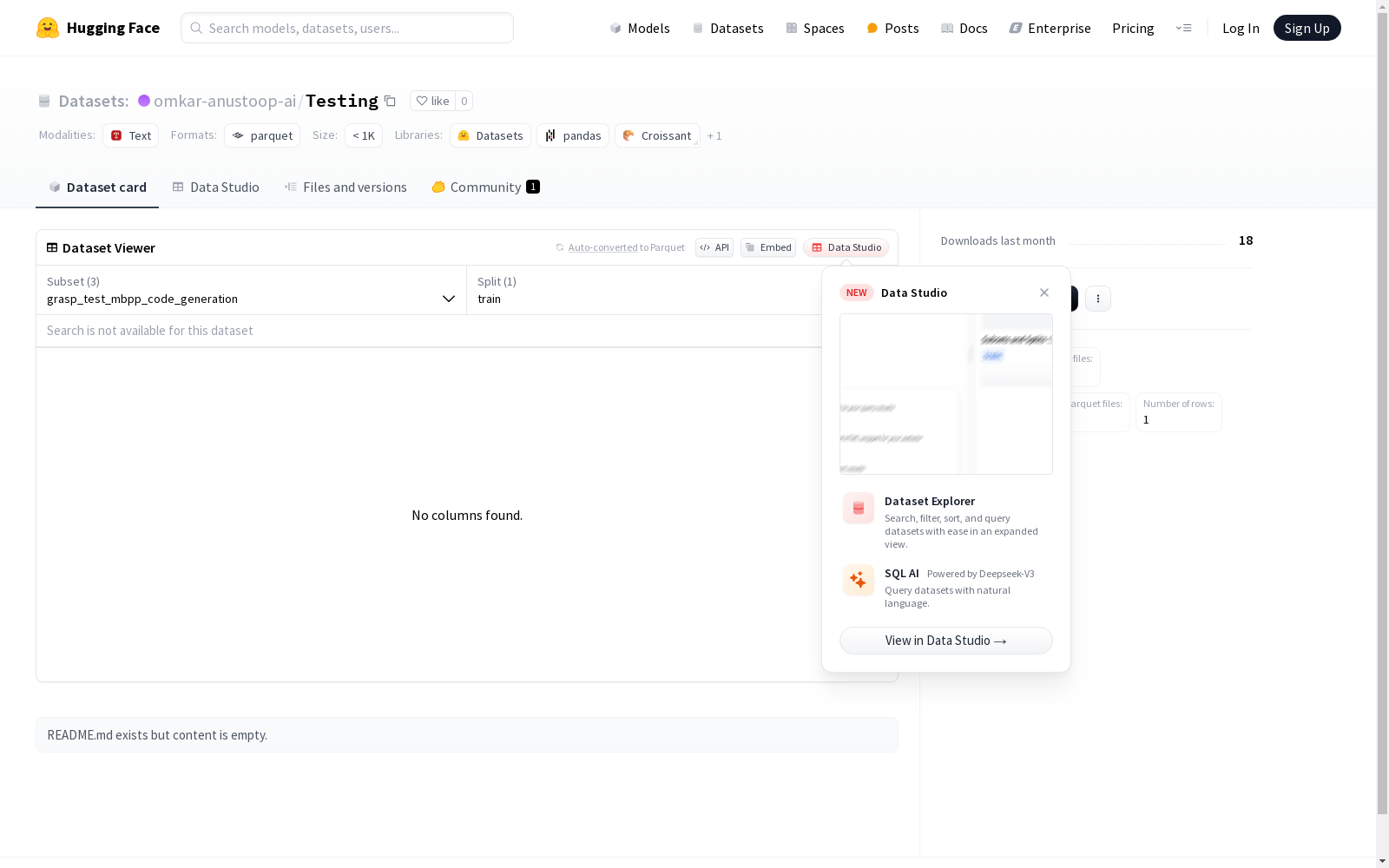Open Posts in the top navigation
The height and width of the screenshot is (868, 1389).
pos(893,28)
